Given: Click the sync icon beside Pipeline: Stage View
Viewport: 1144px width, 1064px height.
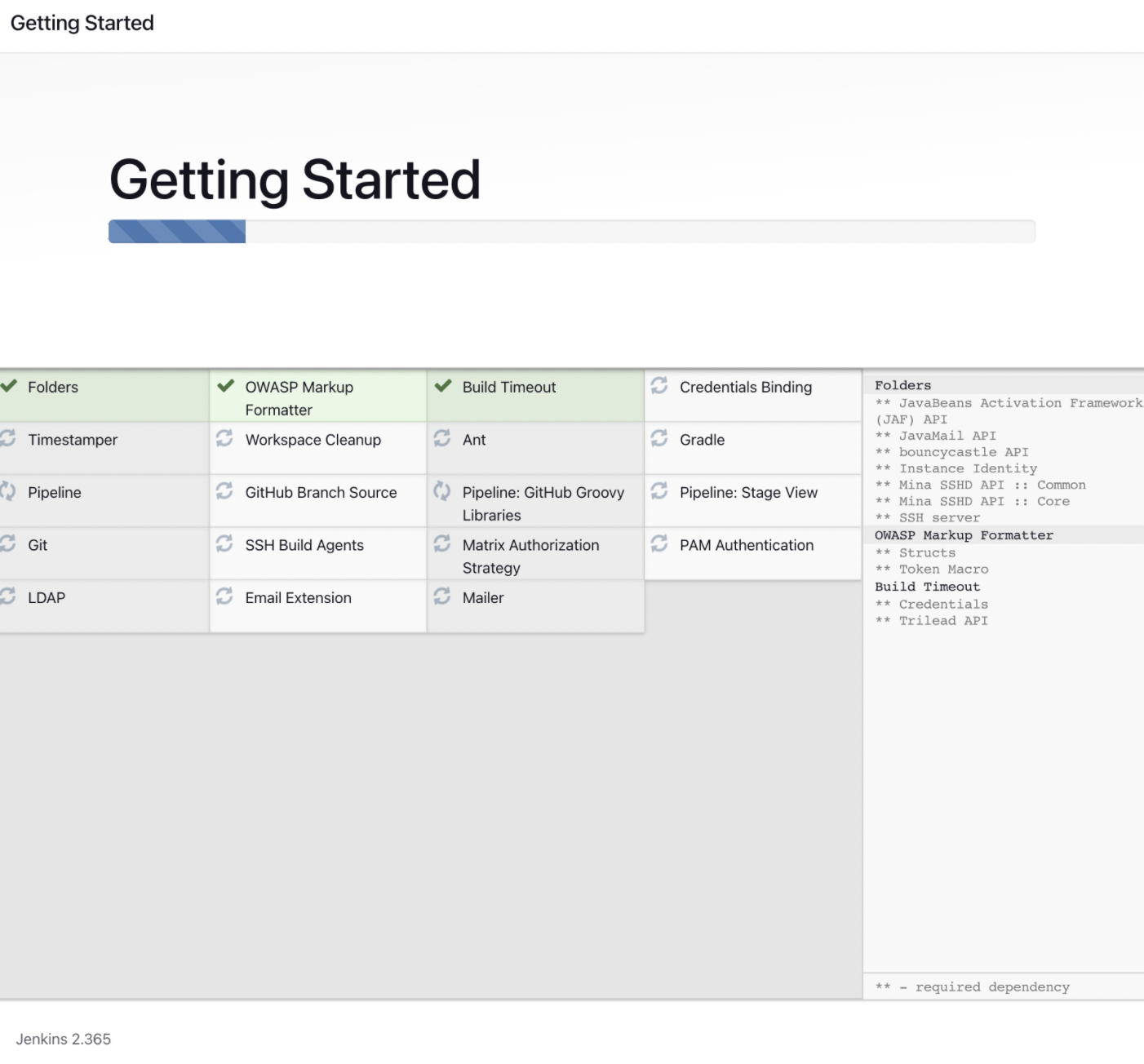Looking at the screenshot, I should point(659,490).
